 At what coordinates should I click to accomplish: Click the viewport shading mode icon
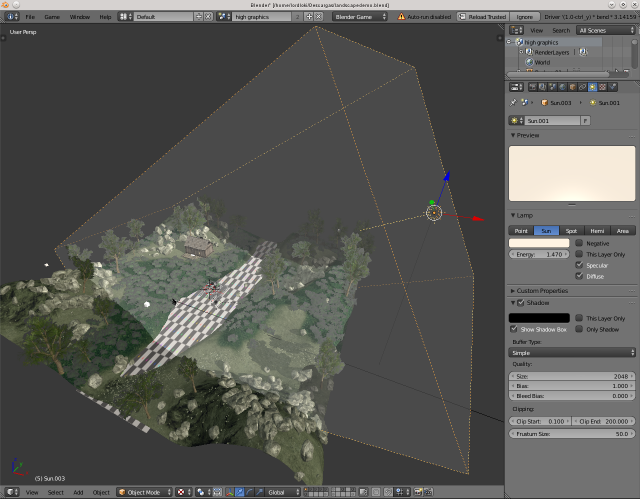click(181, 492)
